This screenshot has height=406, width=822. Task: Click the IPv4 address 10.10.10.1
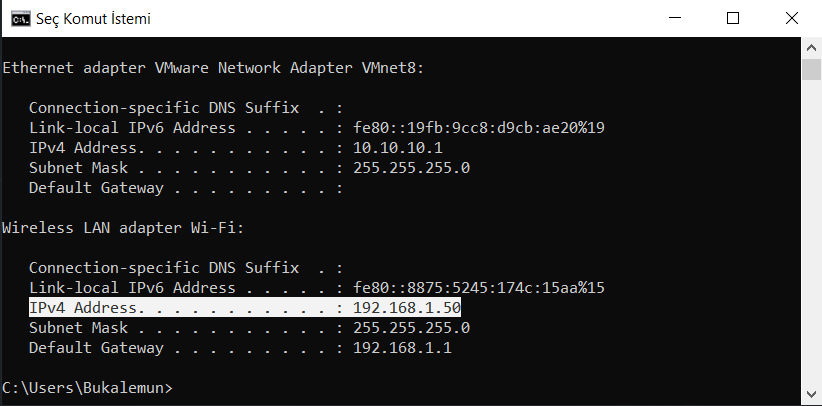(x=398, y=148)
